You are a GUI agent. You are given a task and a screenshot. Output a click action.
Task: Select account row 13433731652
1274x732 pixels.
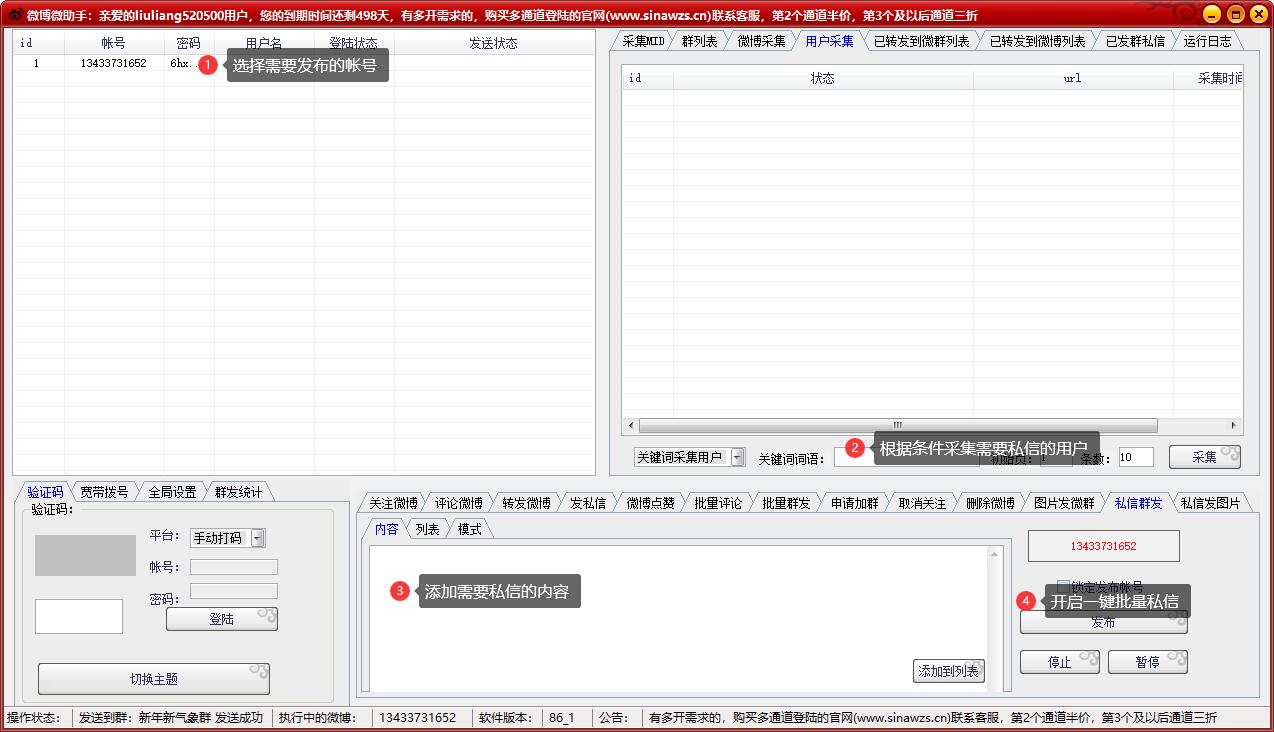click(x=304, y=63)
